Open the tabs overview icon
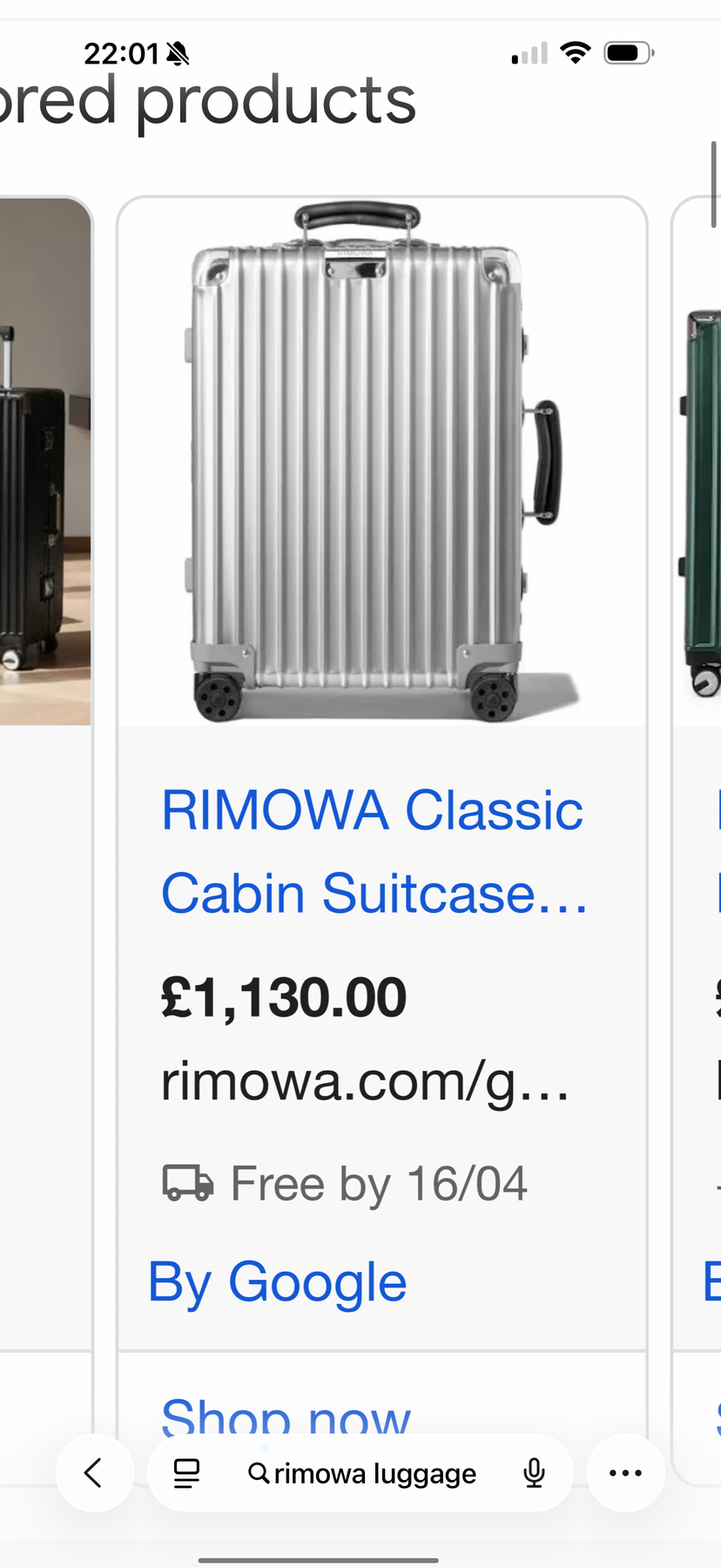 click(x=186, y=1473)
